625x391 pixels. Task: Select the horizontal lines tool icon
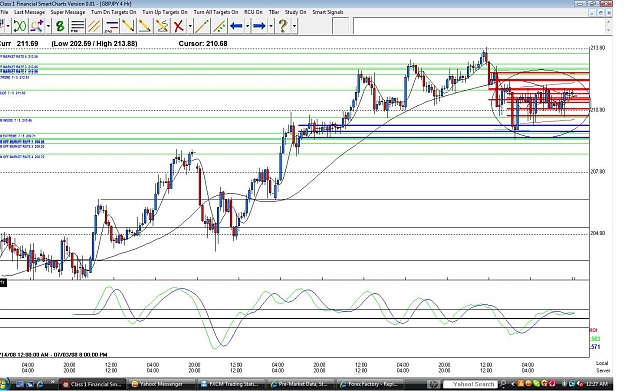[x=77, y=26]
